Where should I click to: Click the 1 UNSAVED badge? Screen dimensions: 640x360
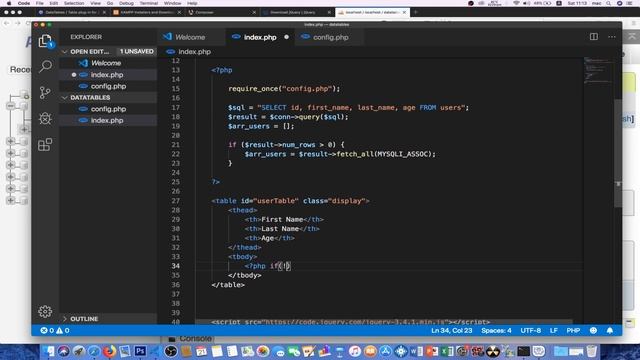coord(136,51)
